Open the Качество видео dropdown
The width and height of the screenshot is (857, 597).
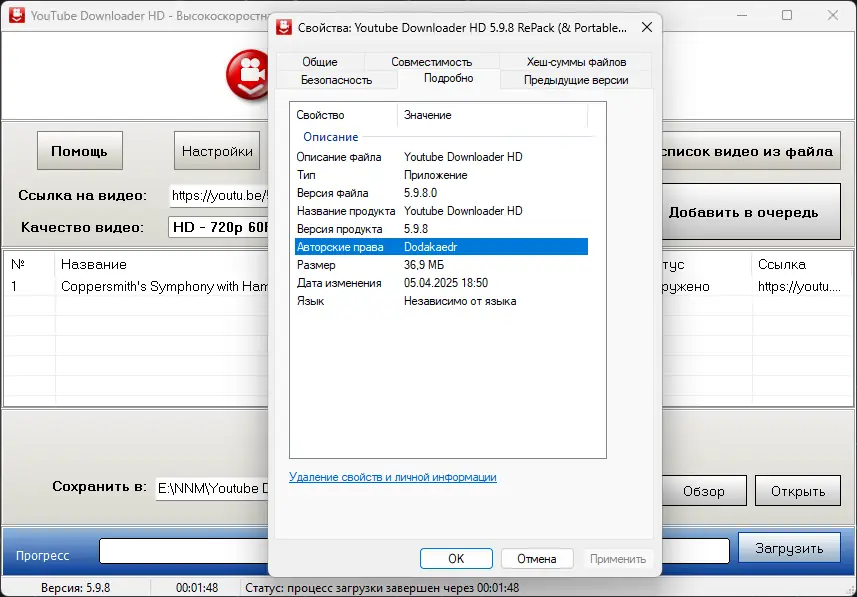[219, 227]
